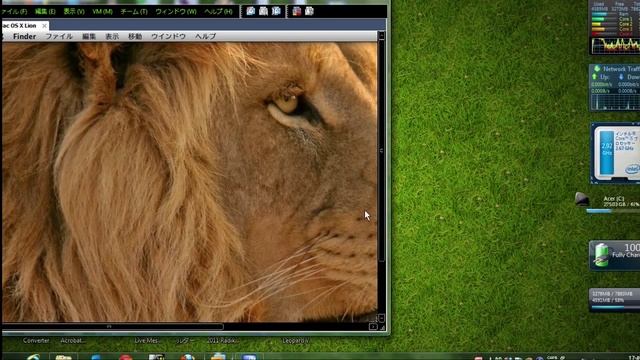Click the Fully Charged battery gadget

[x=615, y=255]
